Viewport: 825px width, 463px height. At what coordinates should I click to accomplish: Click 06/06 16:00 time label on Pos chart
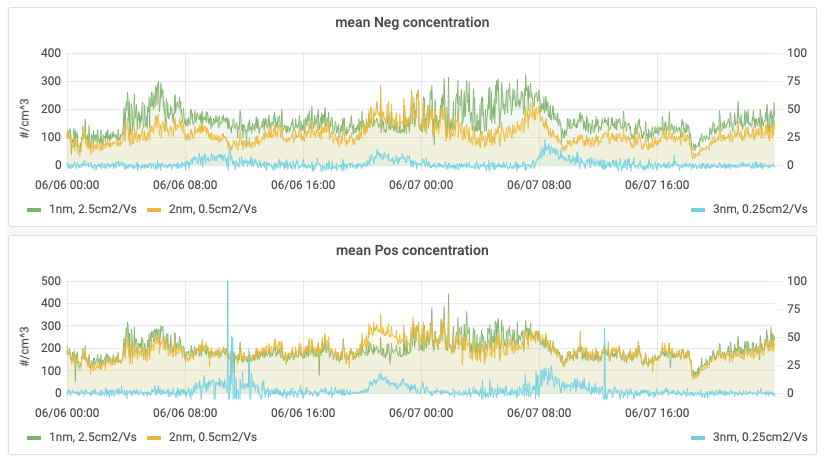pyautogui.click(x=302, y=412)
